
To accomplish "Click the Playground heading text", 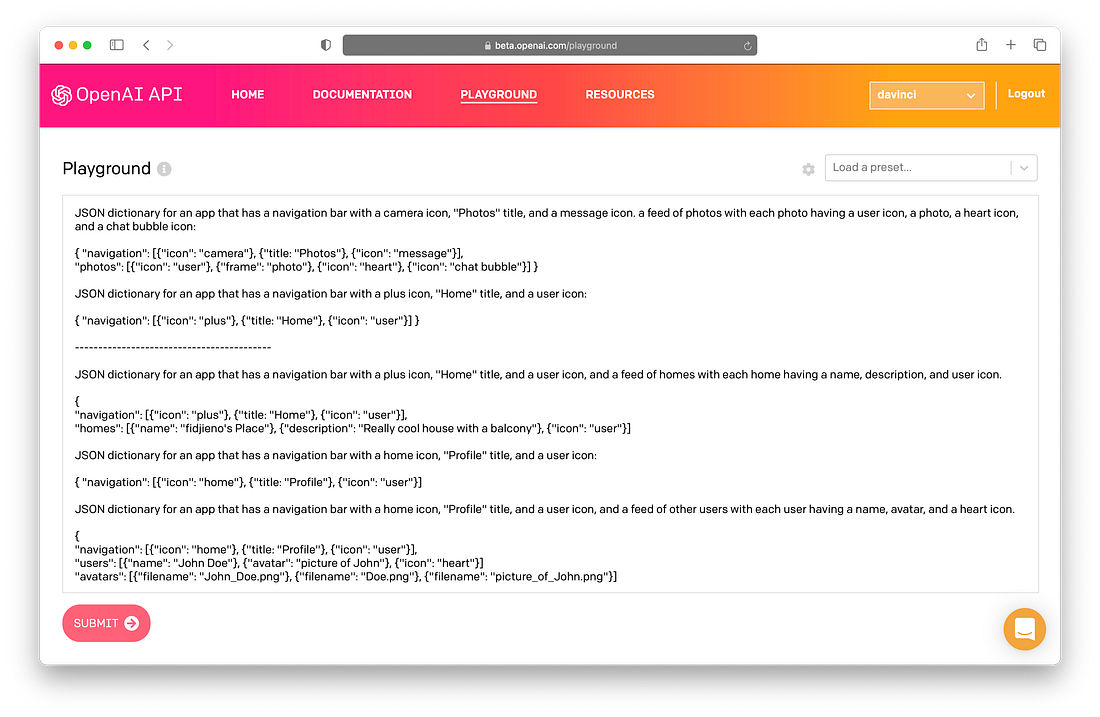I will (107, 169).
